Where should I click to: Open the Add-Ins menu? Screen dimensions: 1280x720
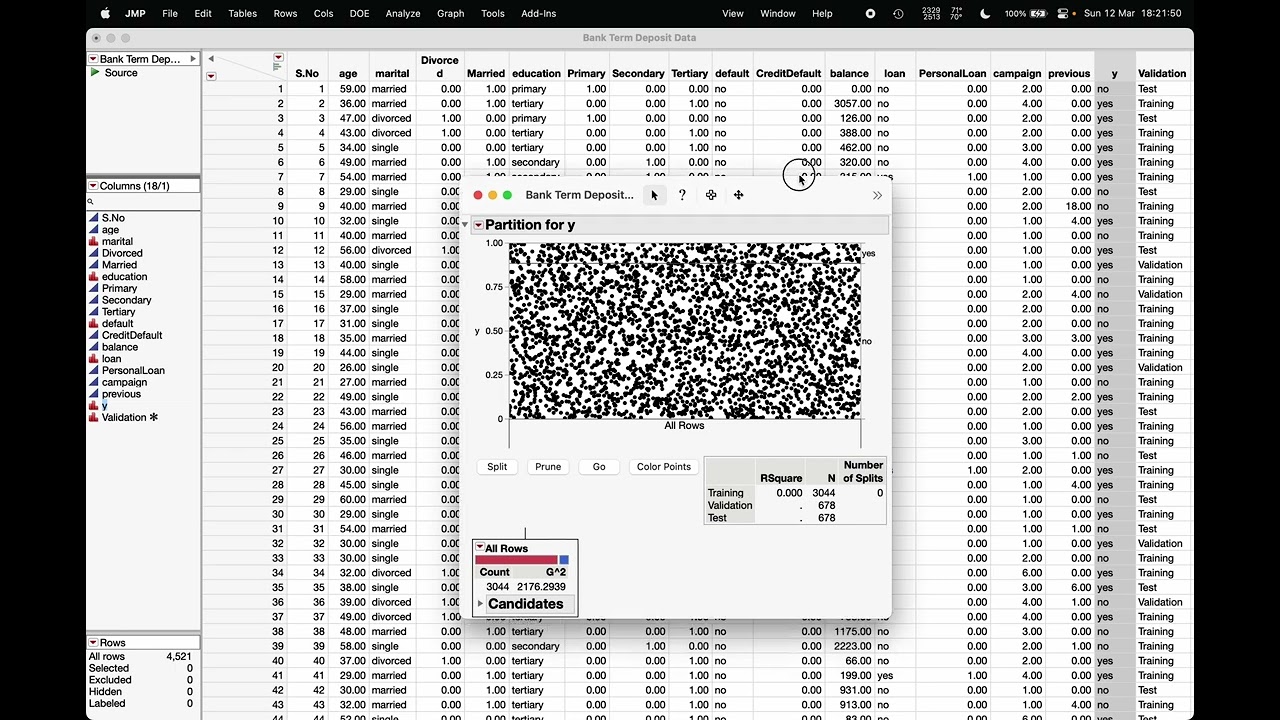pyautogui.click(x=539, y=14)
